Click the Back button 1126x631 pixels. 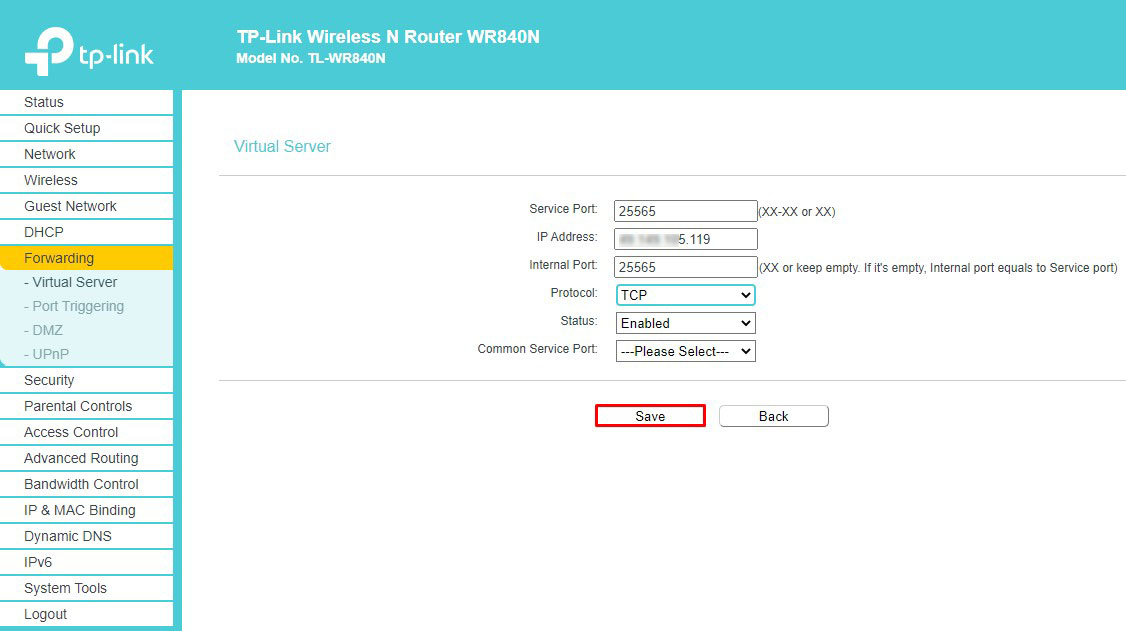773,416
